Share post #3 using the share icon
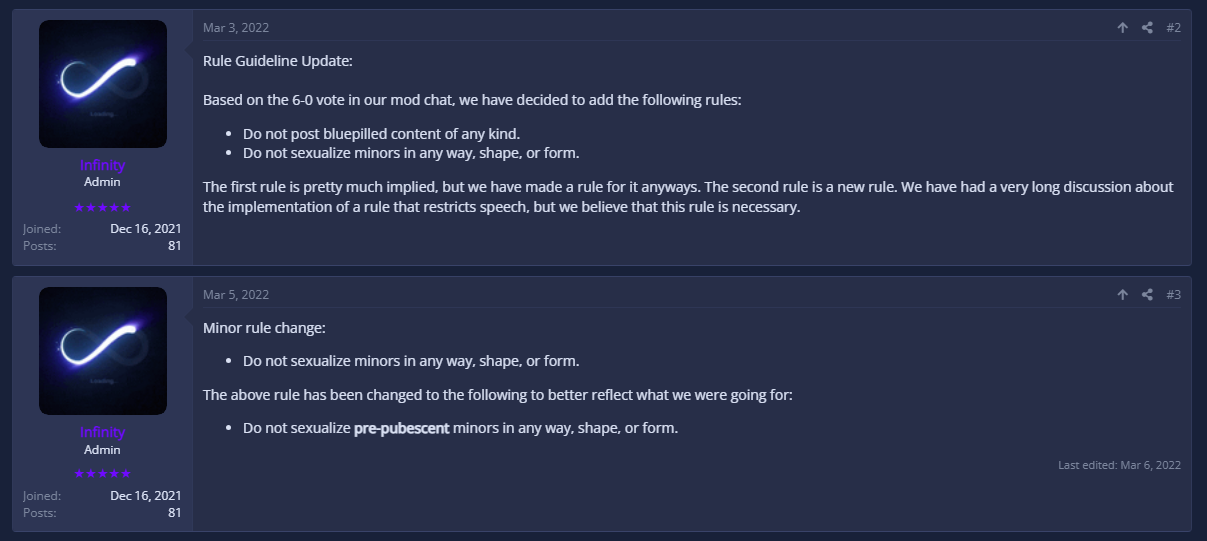 [x=1147, y=295]
